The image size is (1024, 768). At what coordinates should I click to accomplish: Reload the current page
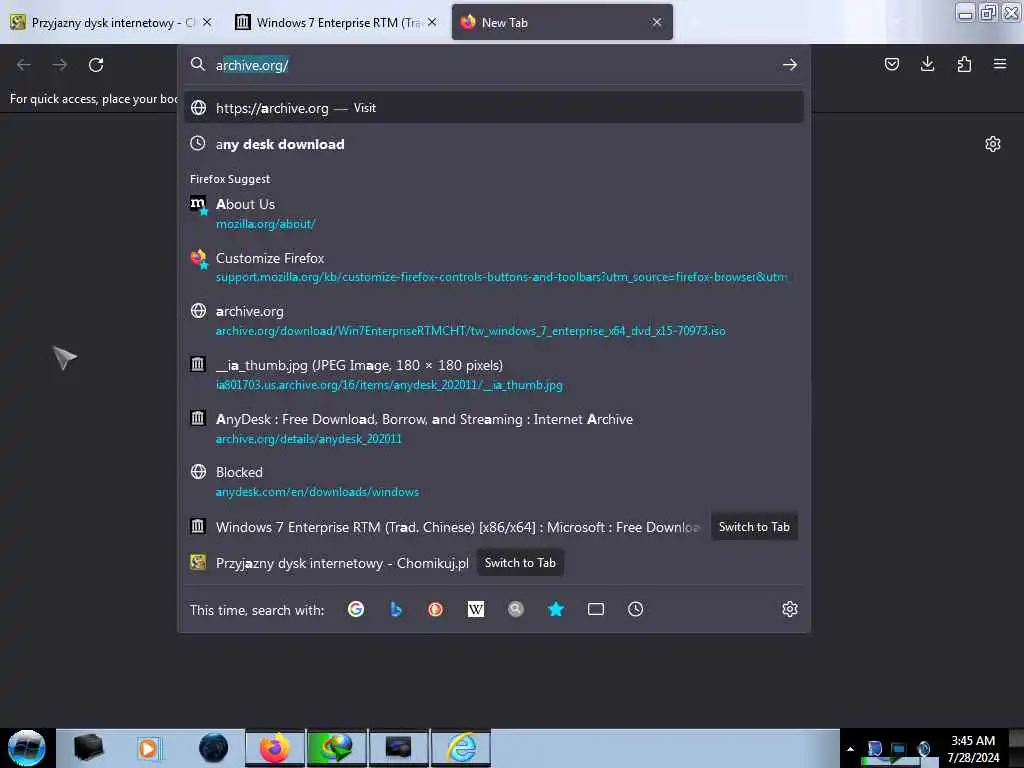click(96, 65)
